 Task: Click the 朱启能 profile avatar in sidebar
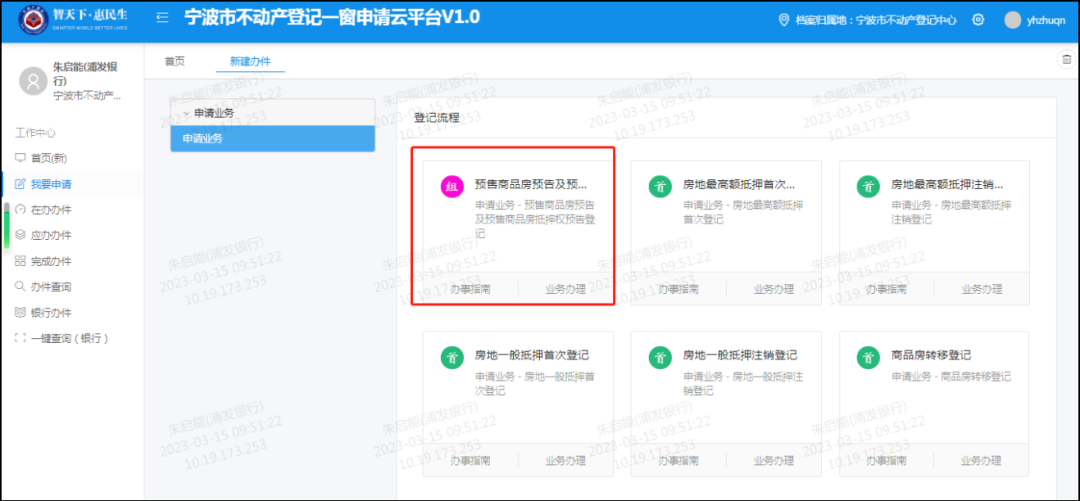pos(33,81)
